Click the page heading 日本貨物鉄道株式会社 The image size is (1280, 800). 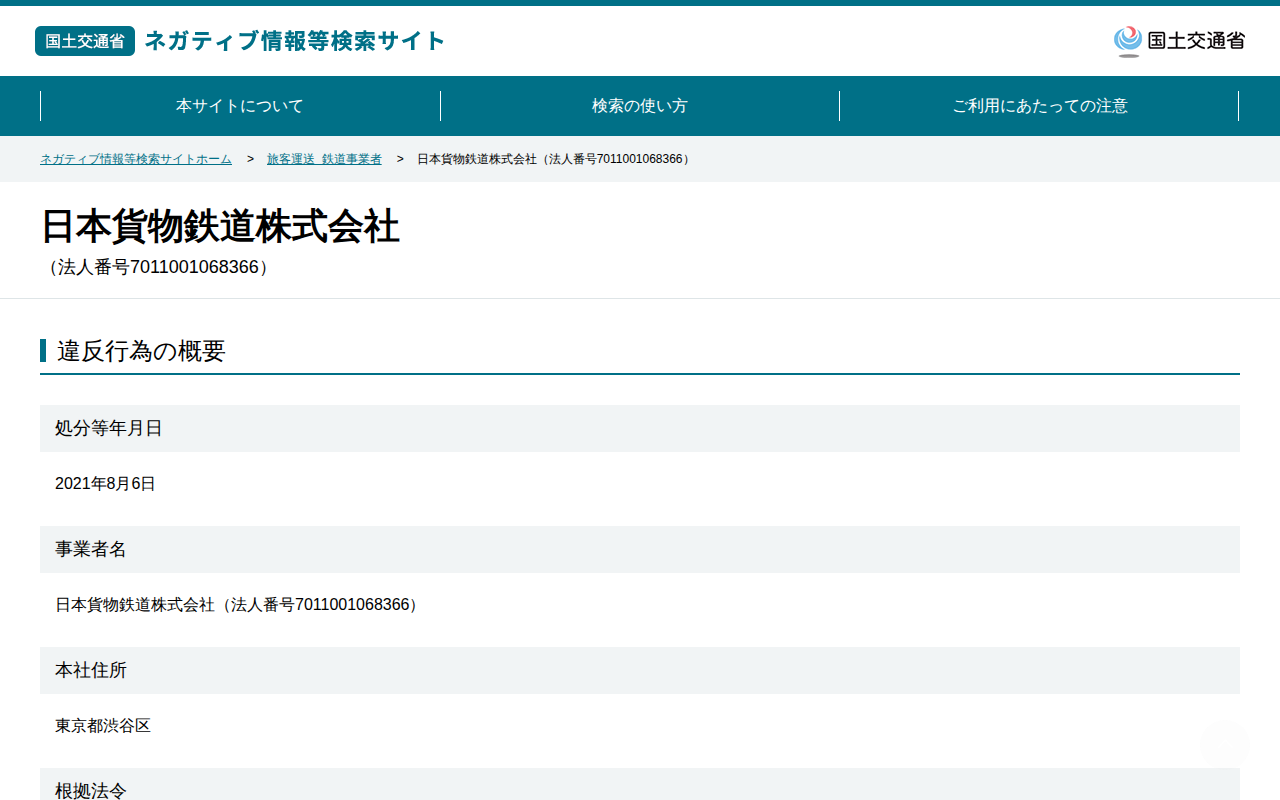coord(220,227)
